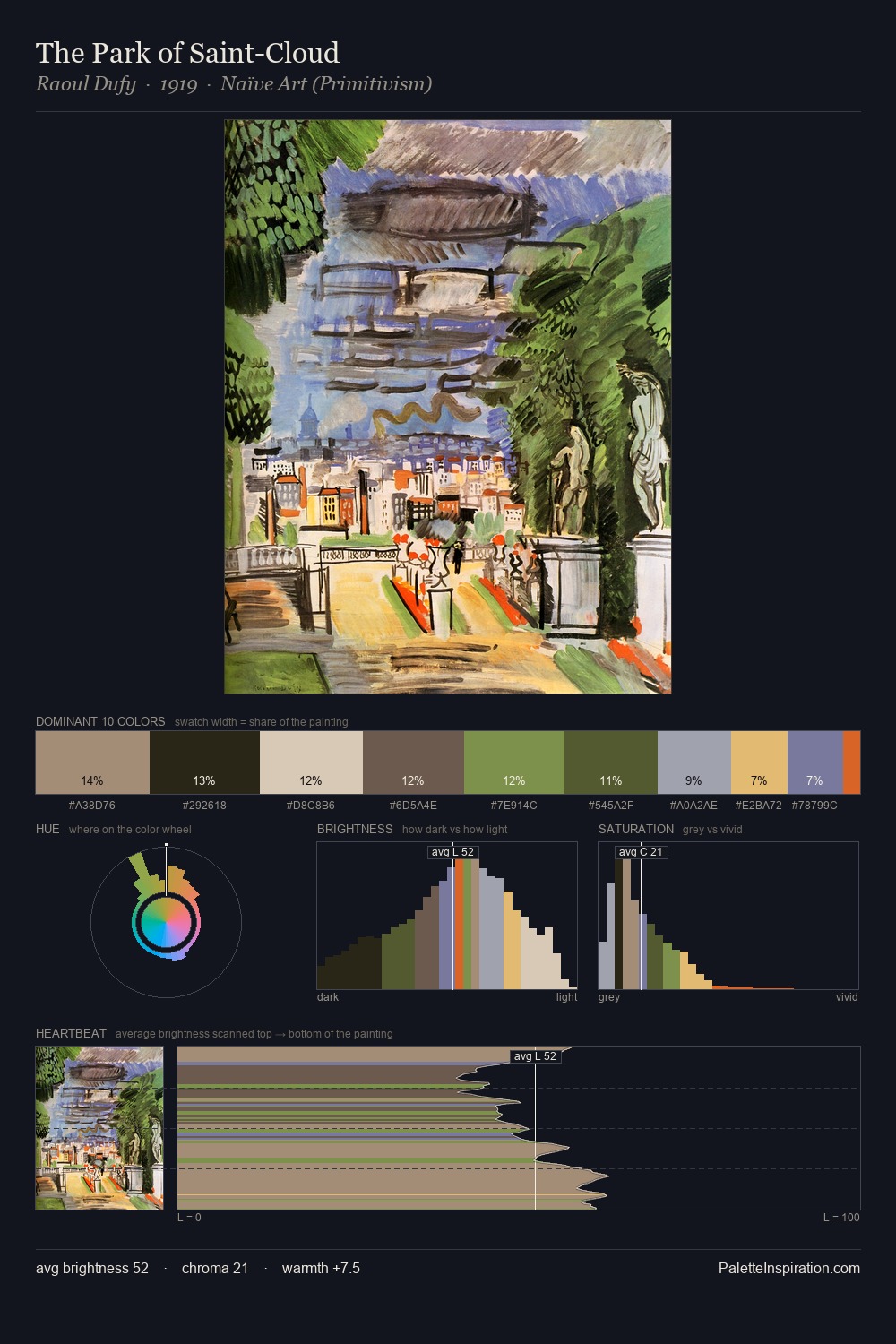The width and height of the screenshot is (896, 1344).
Task: Click the 'DOMINANT 10 COLORS' heading
Action: tap(100, 721)
